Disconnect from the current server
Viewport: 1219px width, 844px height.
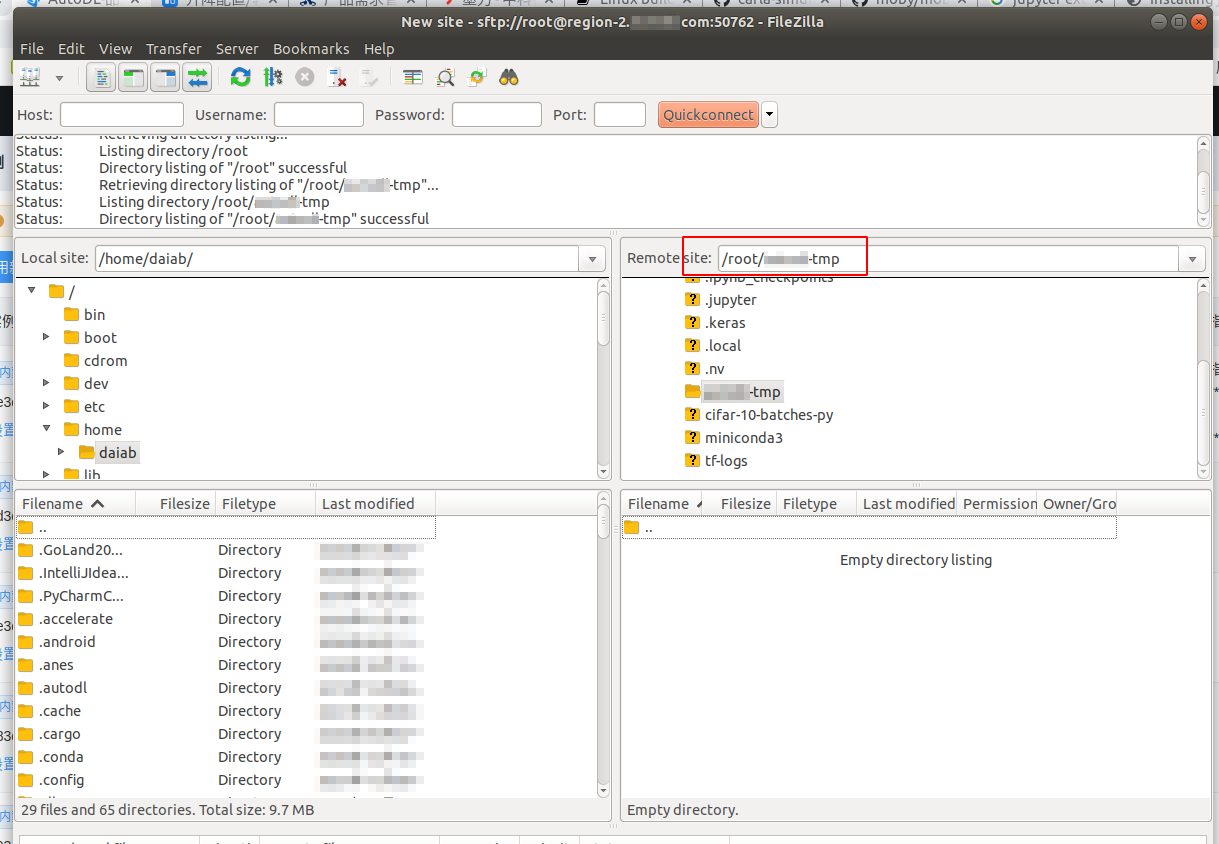point(338,77)
